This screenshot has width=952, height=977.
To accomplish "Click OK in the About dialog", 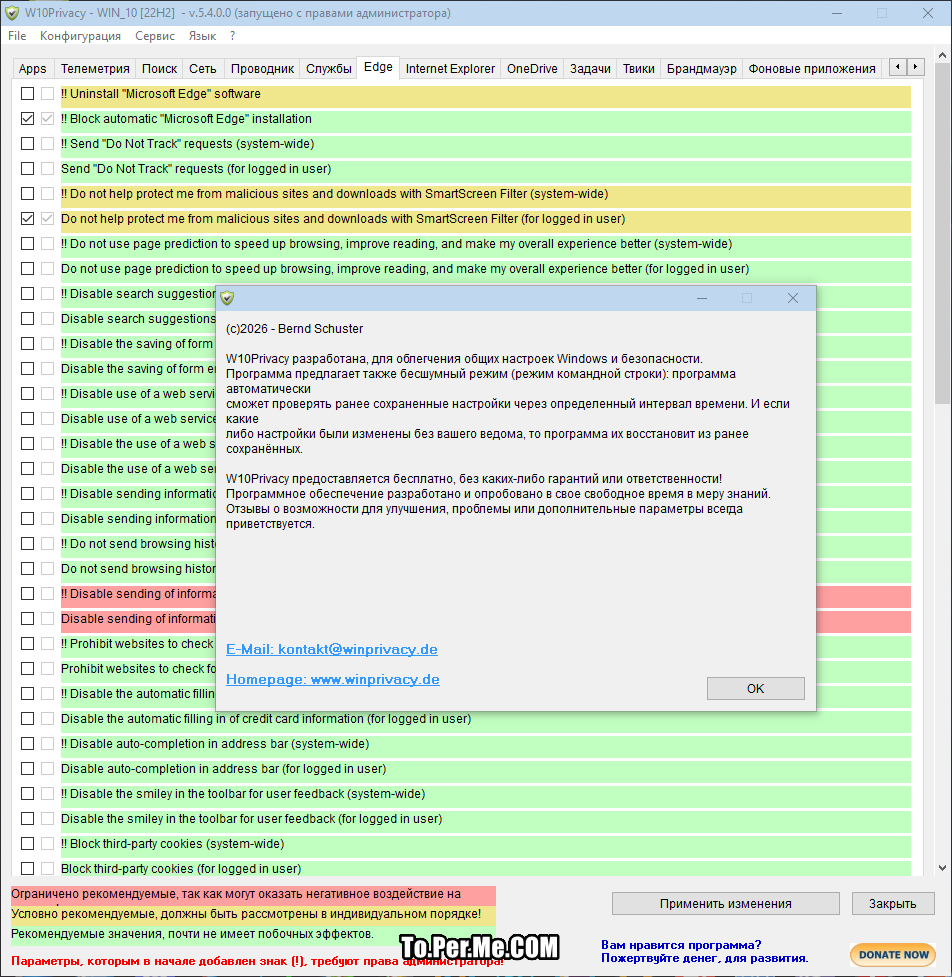I will coord(756,689).
